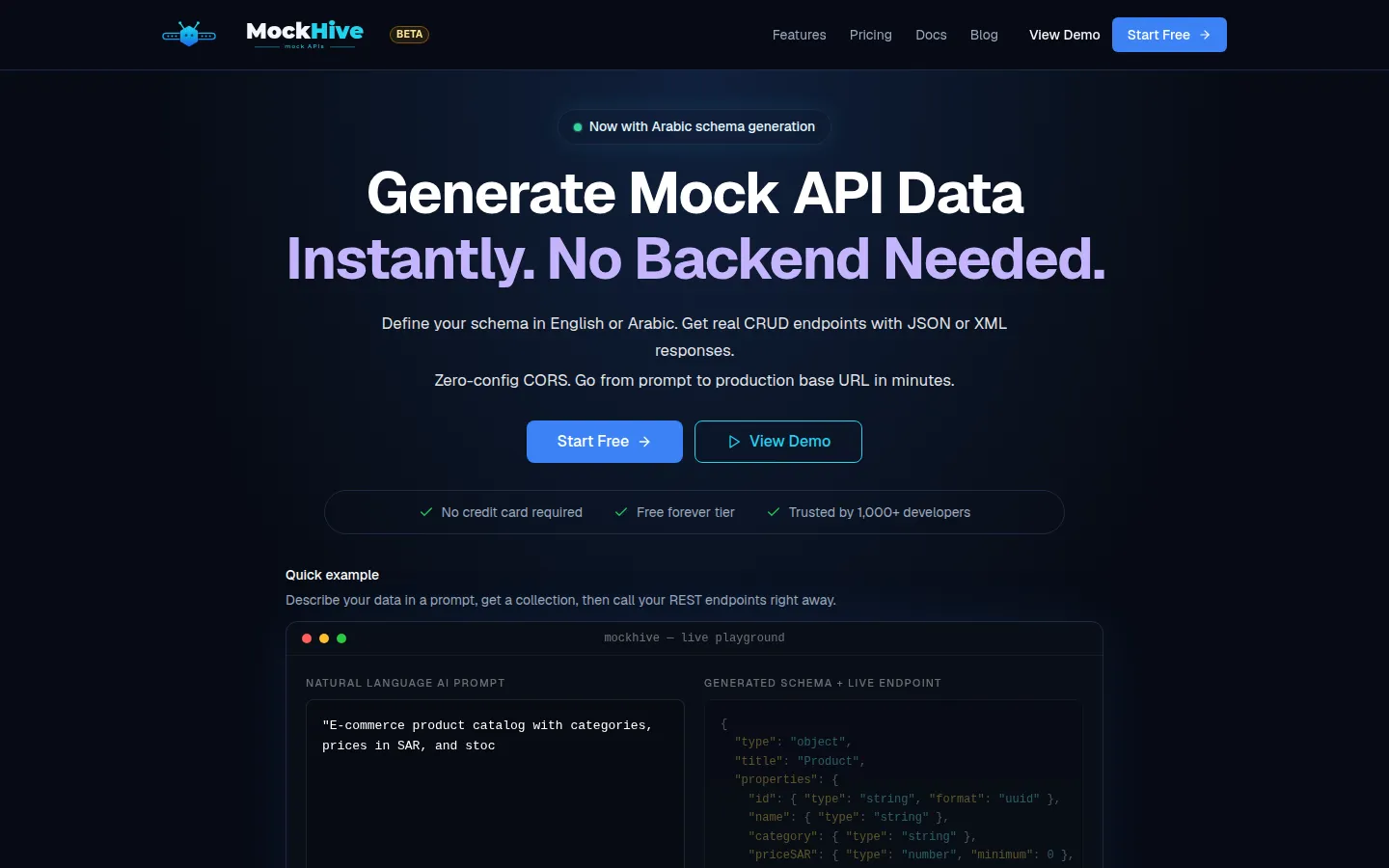Click the MockHive robot logo icon
This screenshot has height=868, width=1389.
tap(189, 35)
